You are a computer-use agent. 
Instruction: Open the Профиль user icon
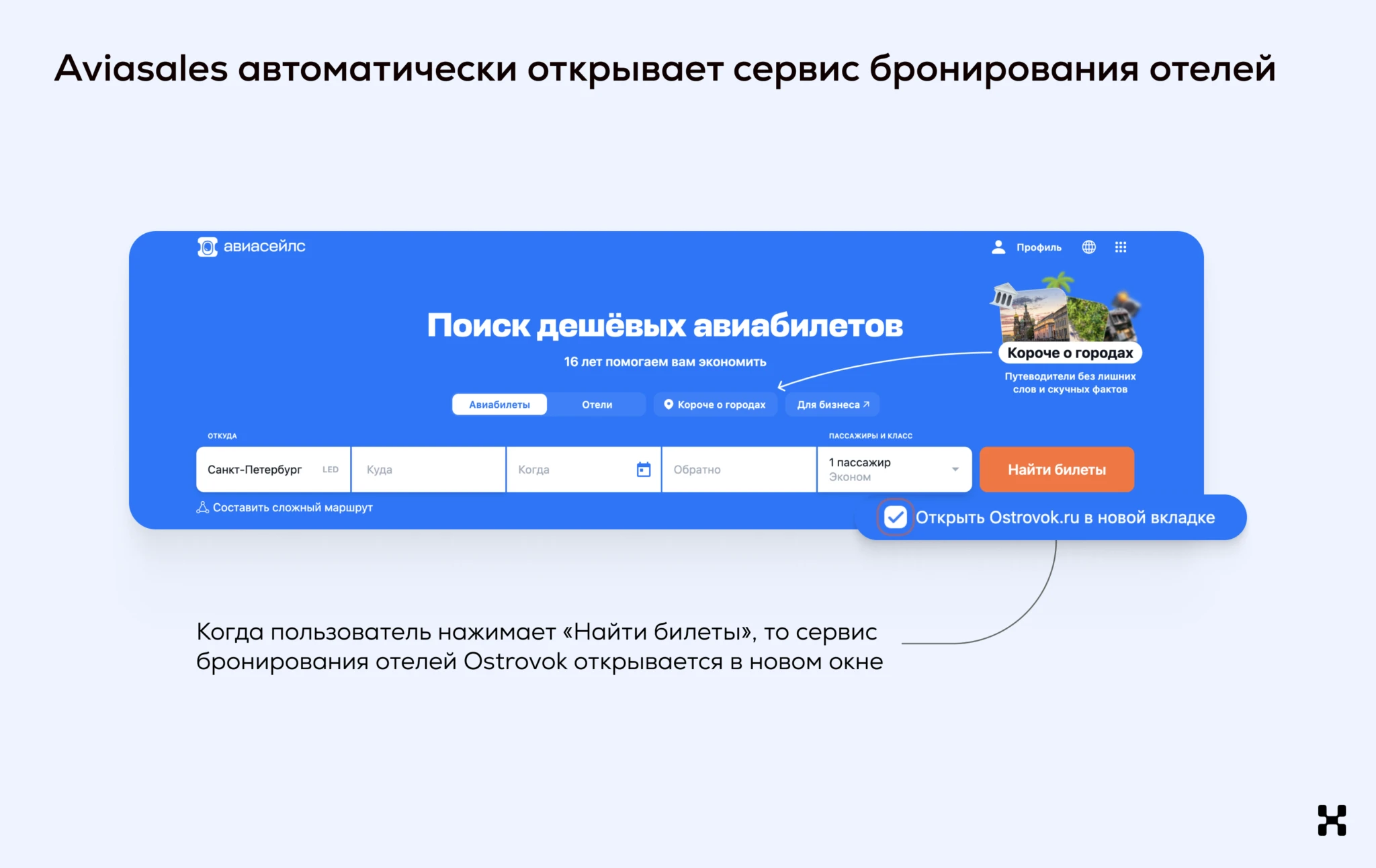coord(998,247)
